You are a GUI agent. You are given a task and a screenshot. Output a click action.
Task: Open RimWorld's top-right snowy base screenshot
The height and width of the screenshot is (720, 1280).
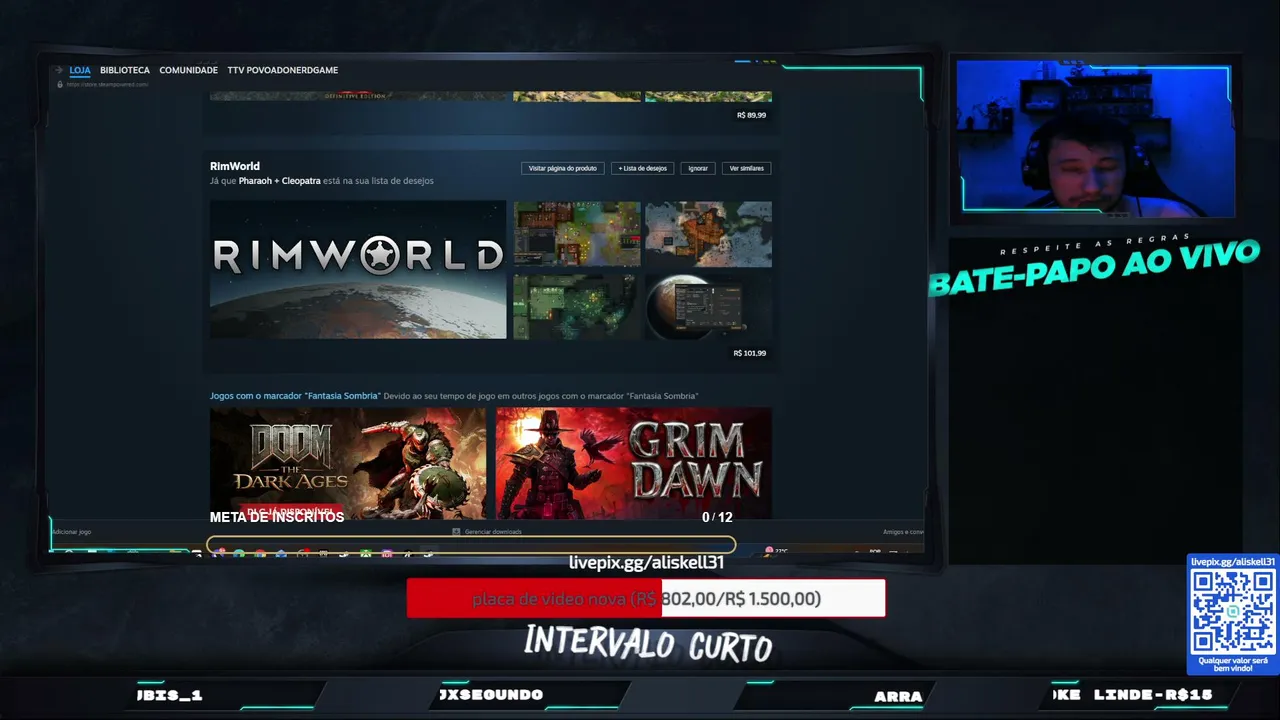[708, 234]
